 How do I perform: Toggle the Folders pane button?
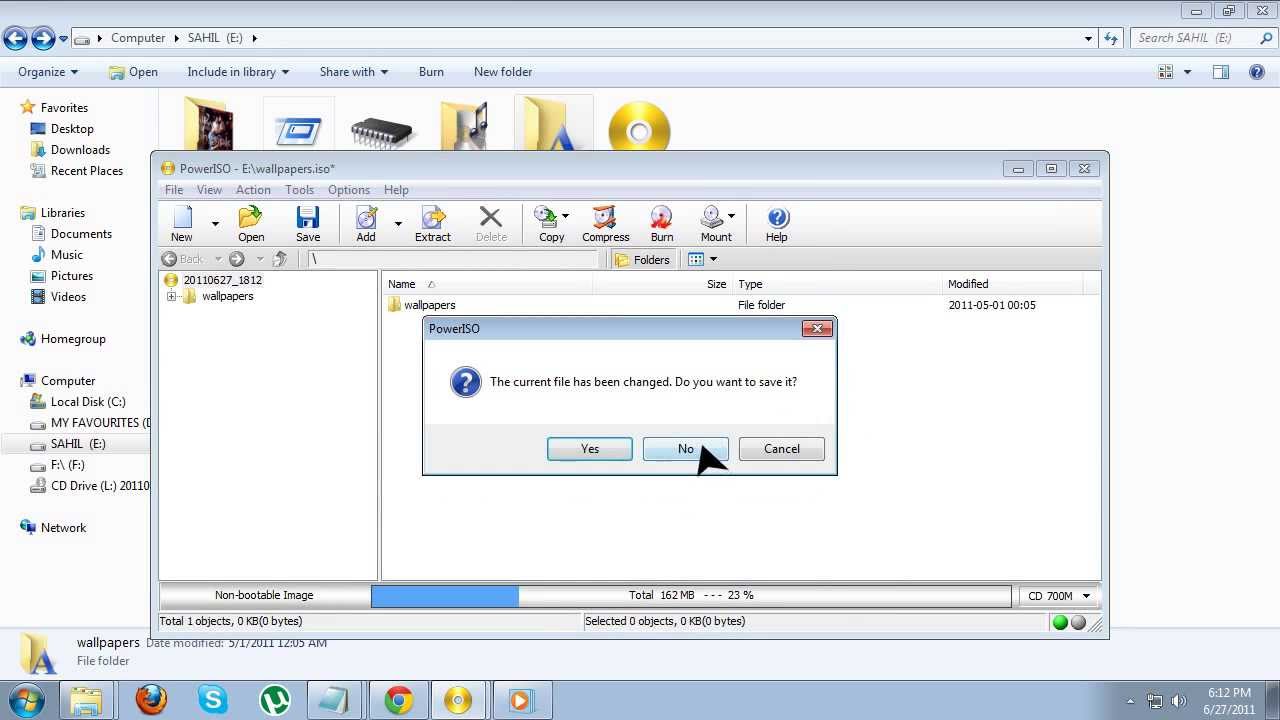click(642, 259)
